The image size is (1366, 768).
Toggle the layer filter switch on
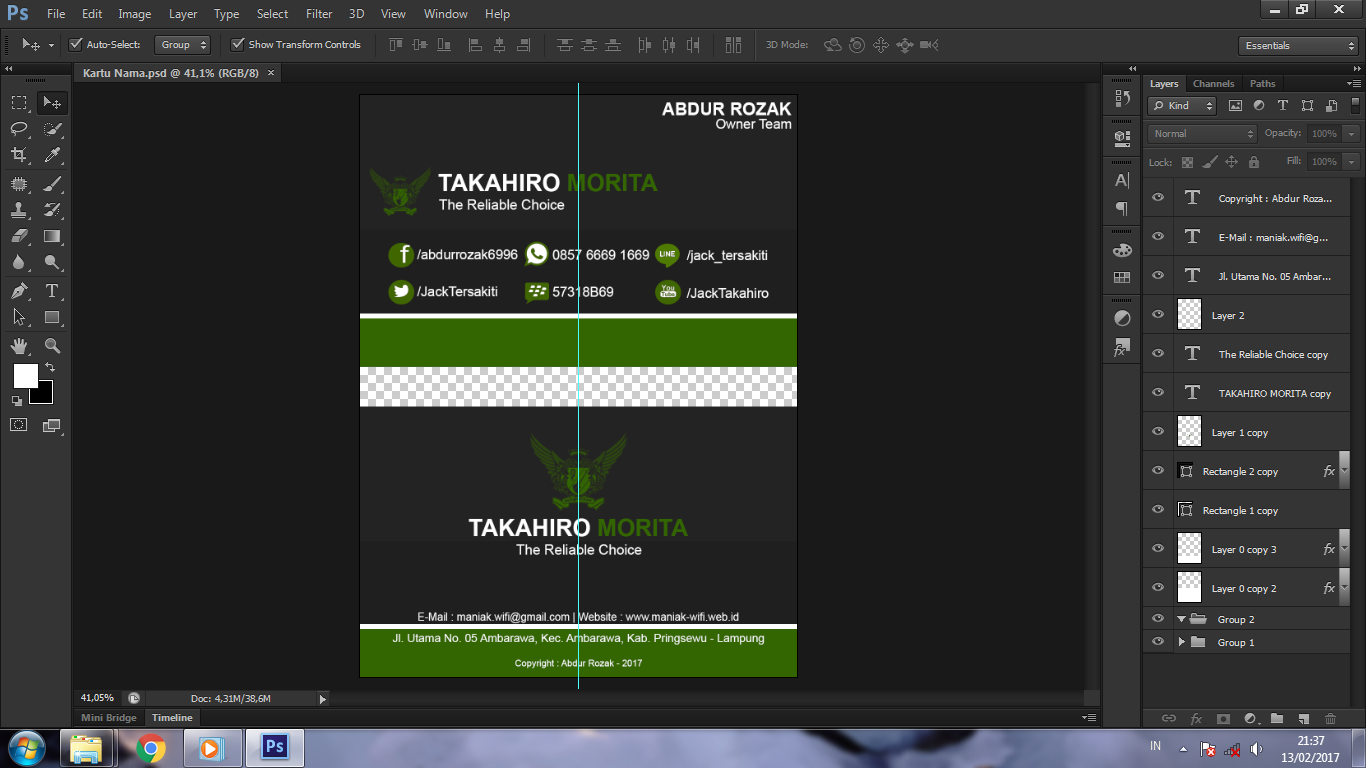[x=1356, y=105]
